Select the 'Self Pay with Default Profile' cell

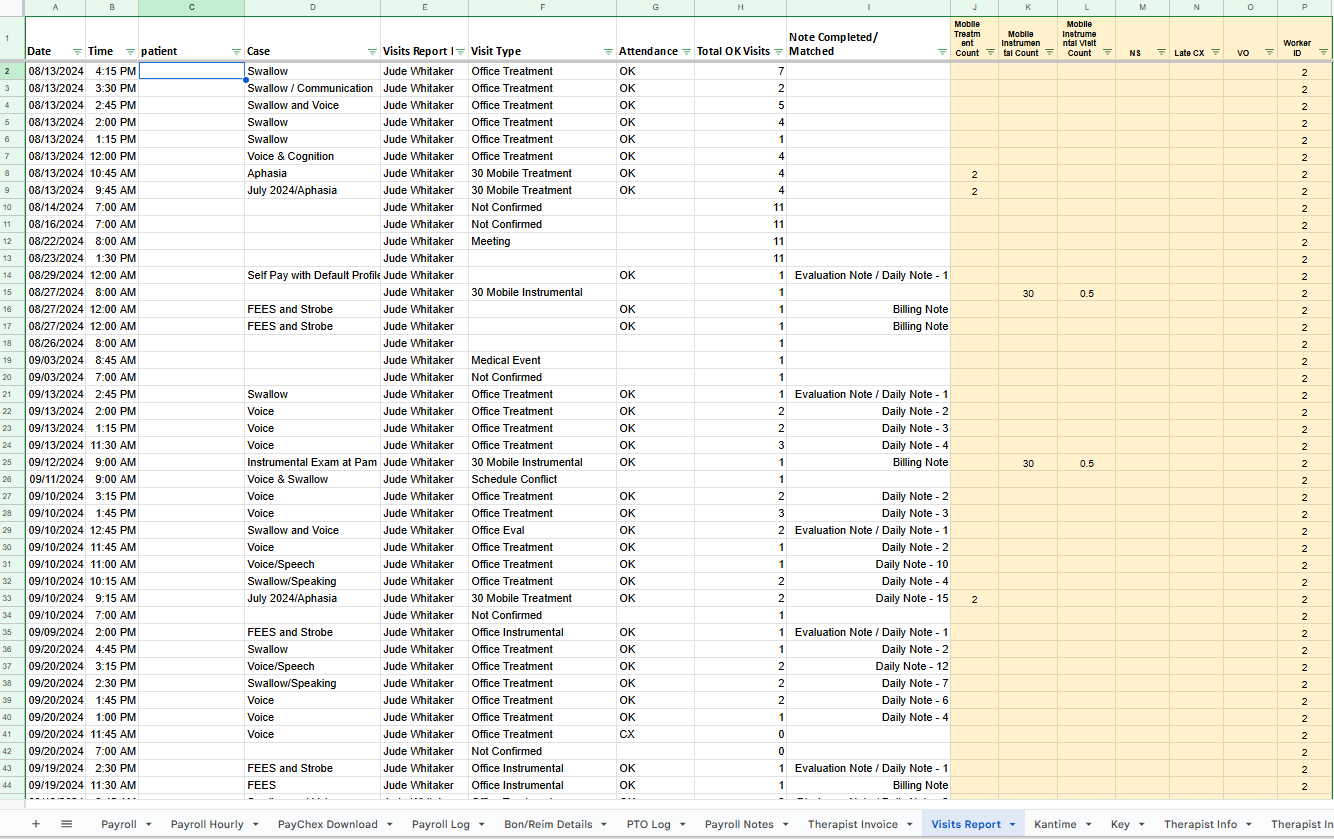(312, 275)
